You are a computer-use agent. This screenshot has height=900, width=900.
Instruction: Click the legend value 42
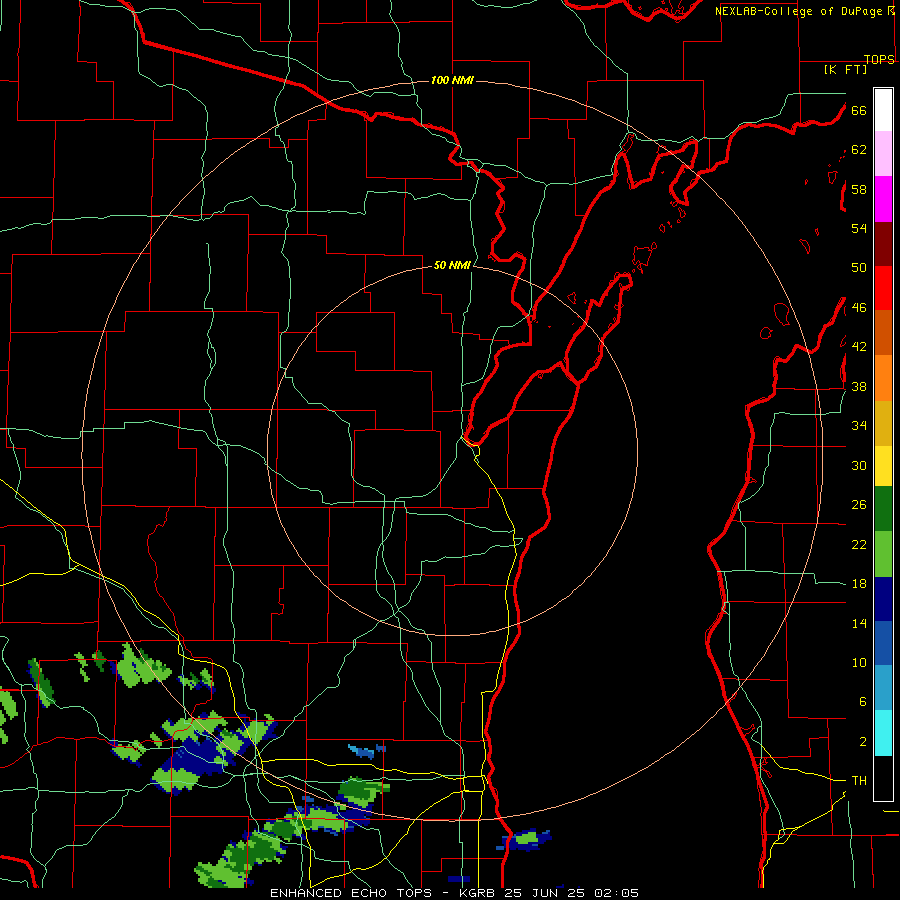coord(859,347)
